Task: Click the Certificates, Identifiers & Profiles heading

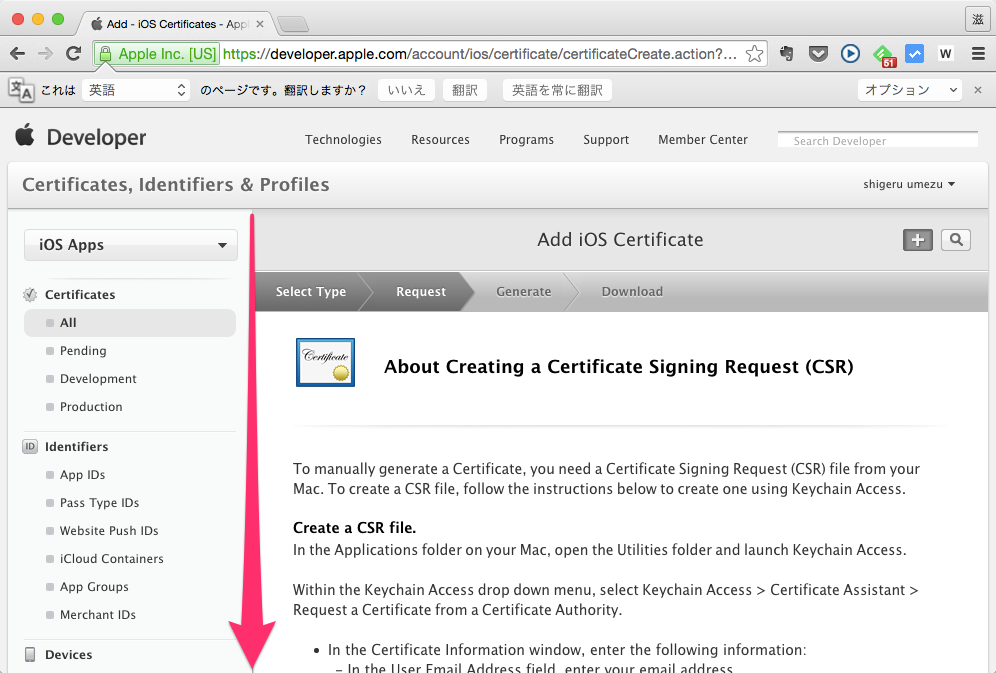Action: coord(176,184)
